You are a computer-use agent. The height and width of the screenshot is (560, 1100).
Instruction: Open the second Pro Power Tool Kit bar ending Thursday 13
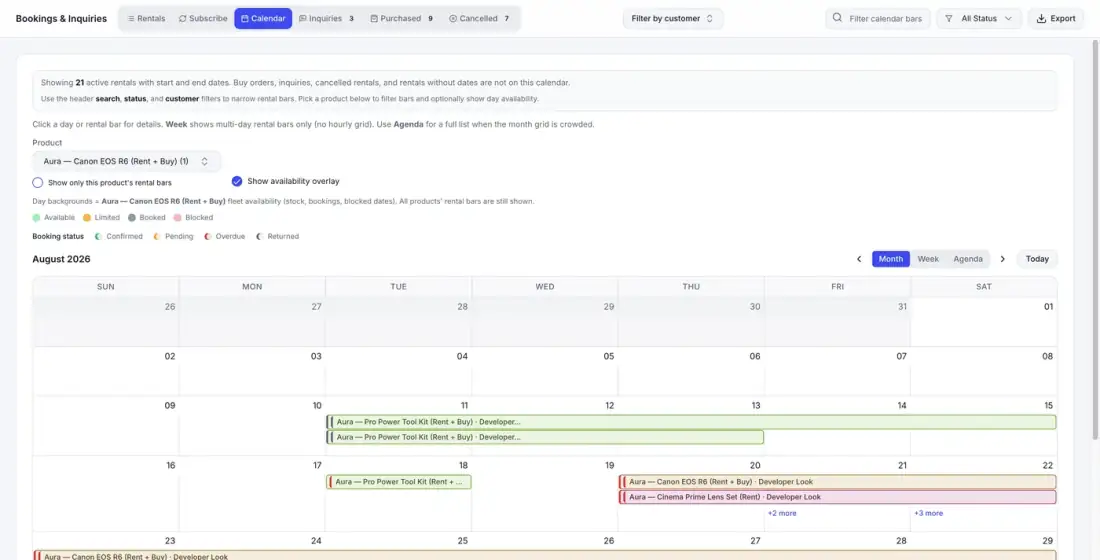coord(544,437)
